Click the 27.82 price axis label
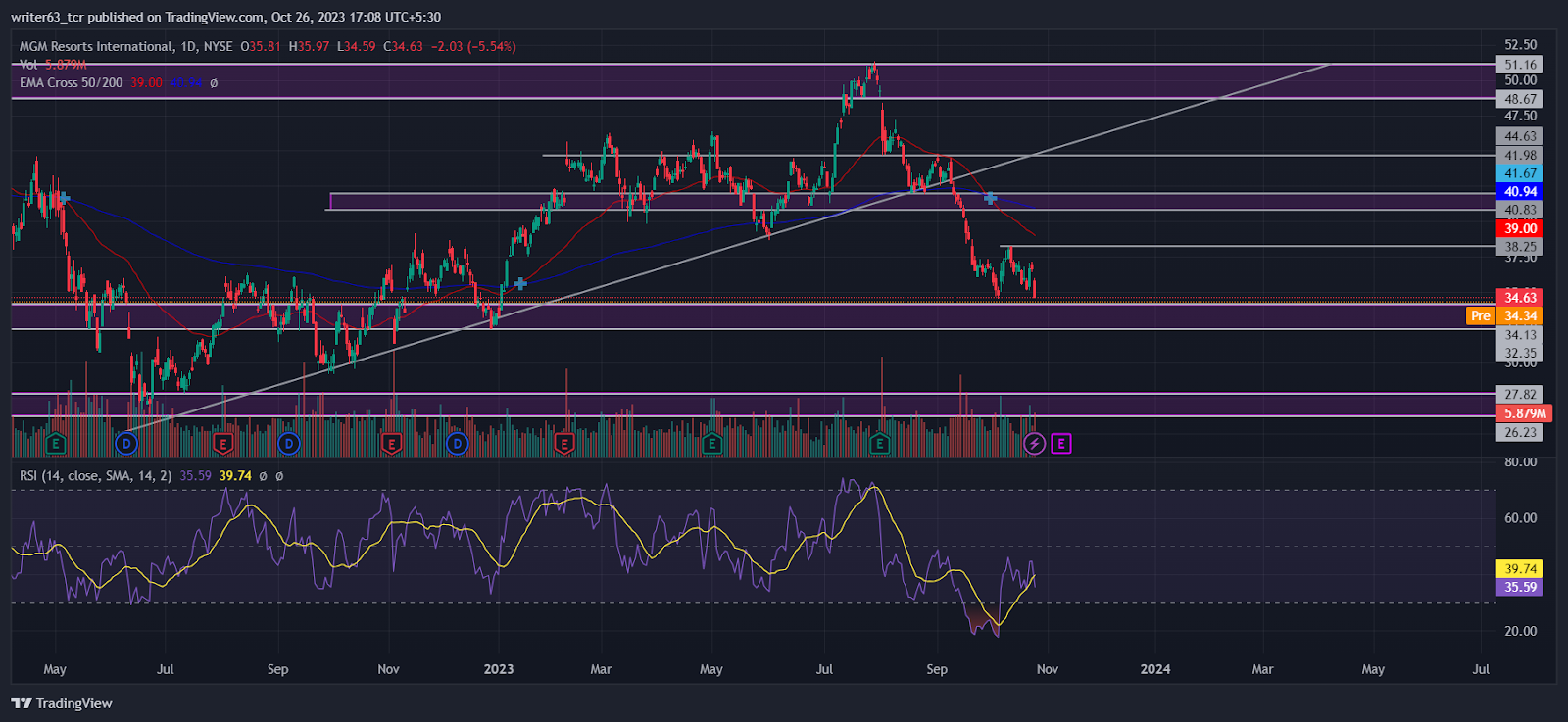The height and width of the screenshot is (722, 1568). [x=1520, y=395]
